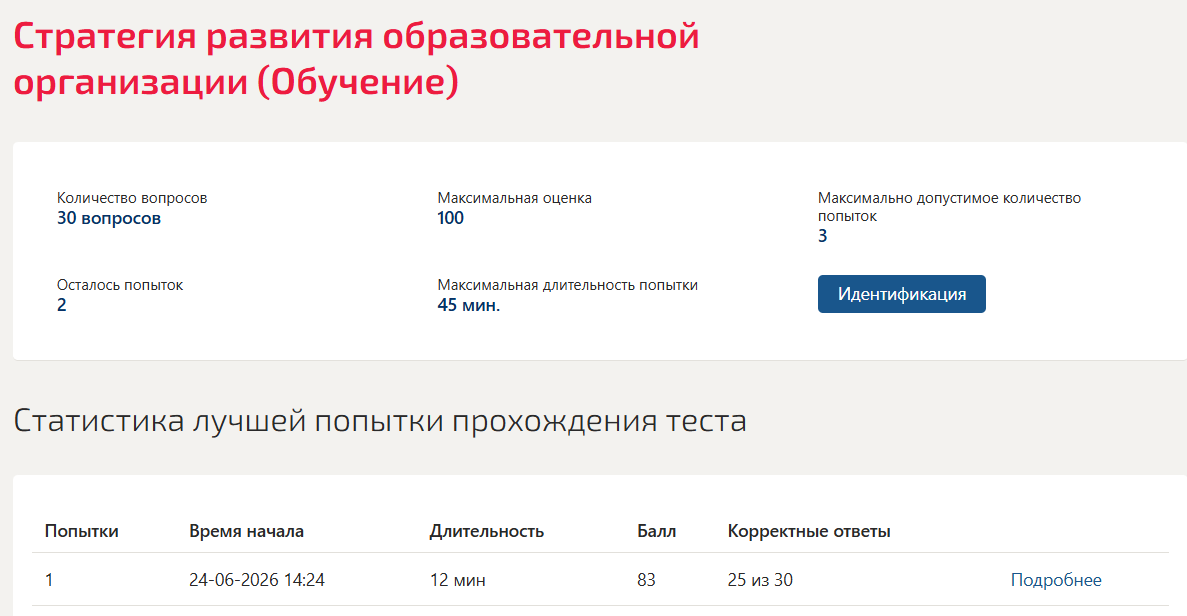The width and height of the screenshot is (1187, 616).
Task: Click the Статистика лучшей попытки heading
Action: coord(380,420)
